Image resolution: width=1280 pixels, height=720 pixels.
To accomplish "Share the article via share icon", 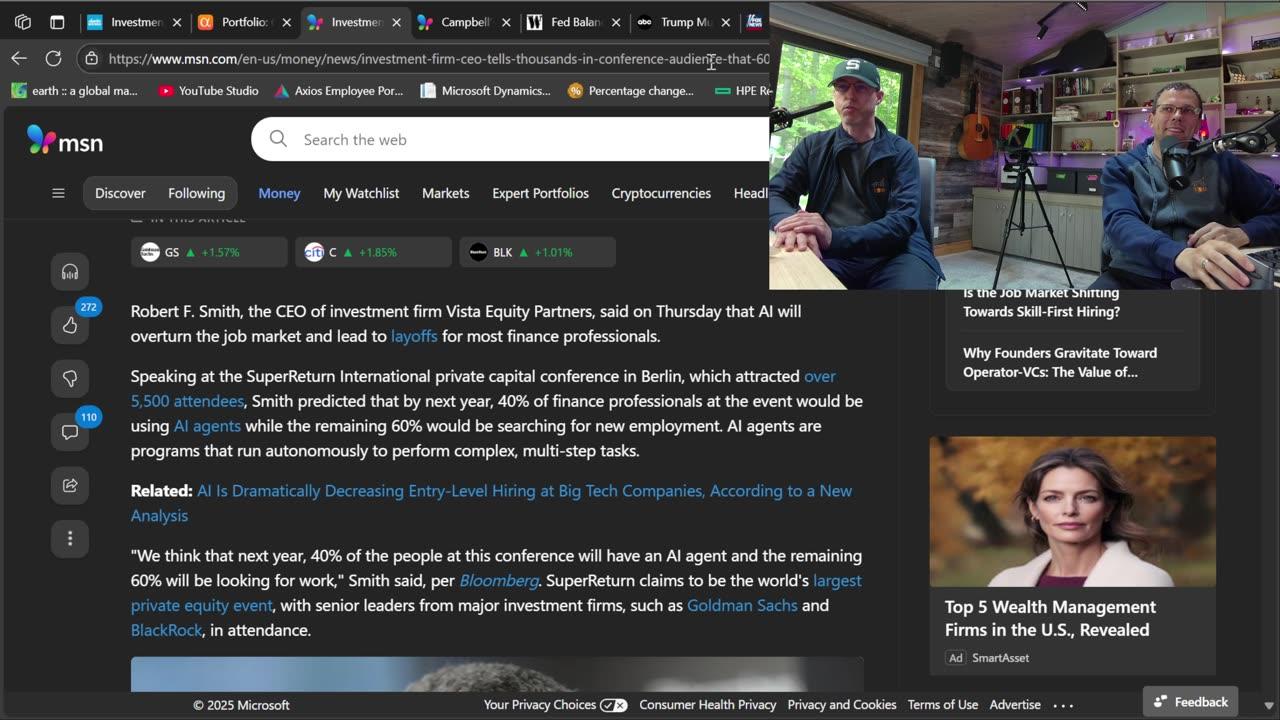I will 70,485.
